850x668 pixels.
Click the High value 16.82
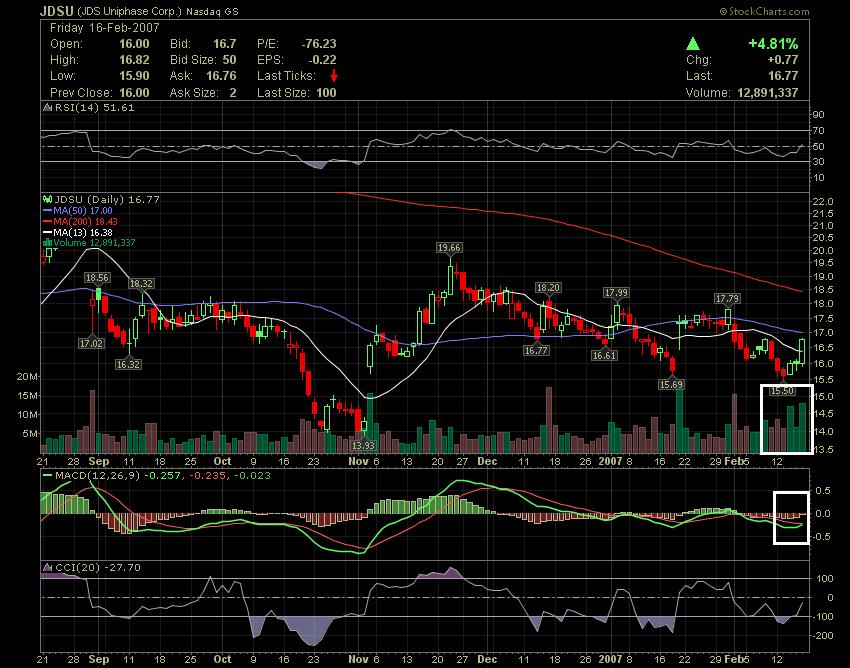[x=134, y=60]
